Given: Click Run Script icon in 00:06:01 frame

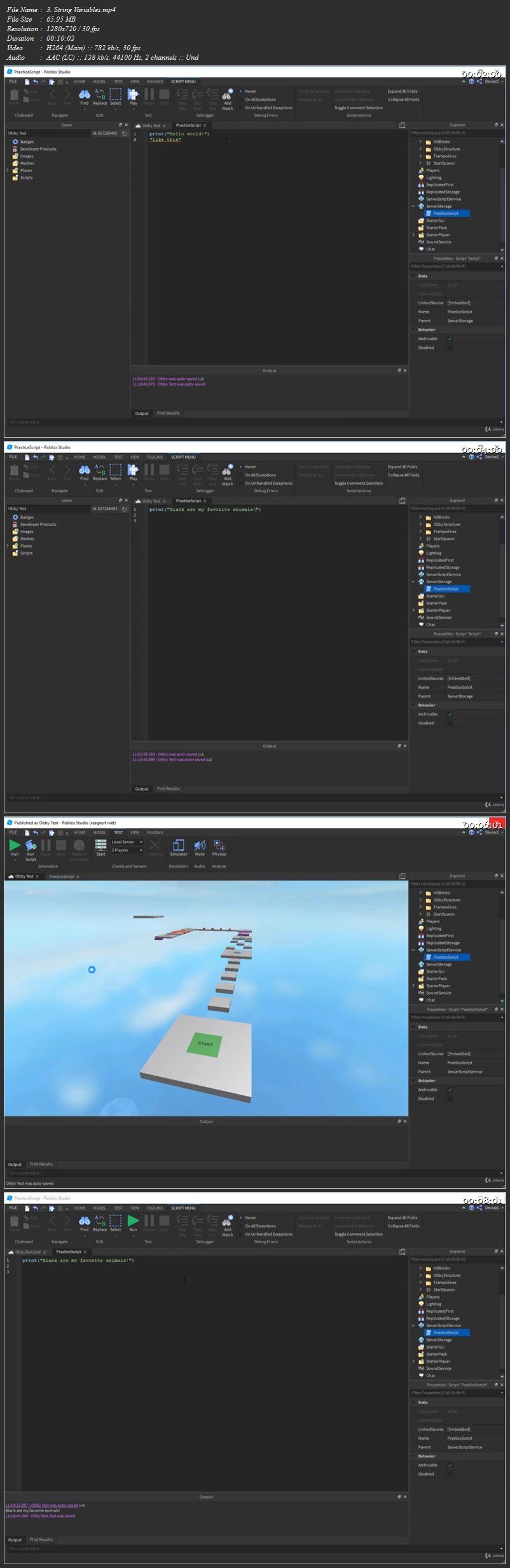Looking at the screenshot, I should coord(31,845).
